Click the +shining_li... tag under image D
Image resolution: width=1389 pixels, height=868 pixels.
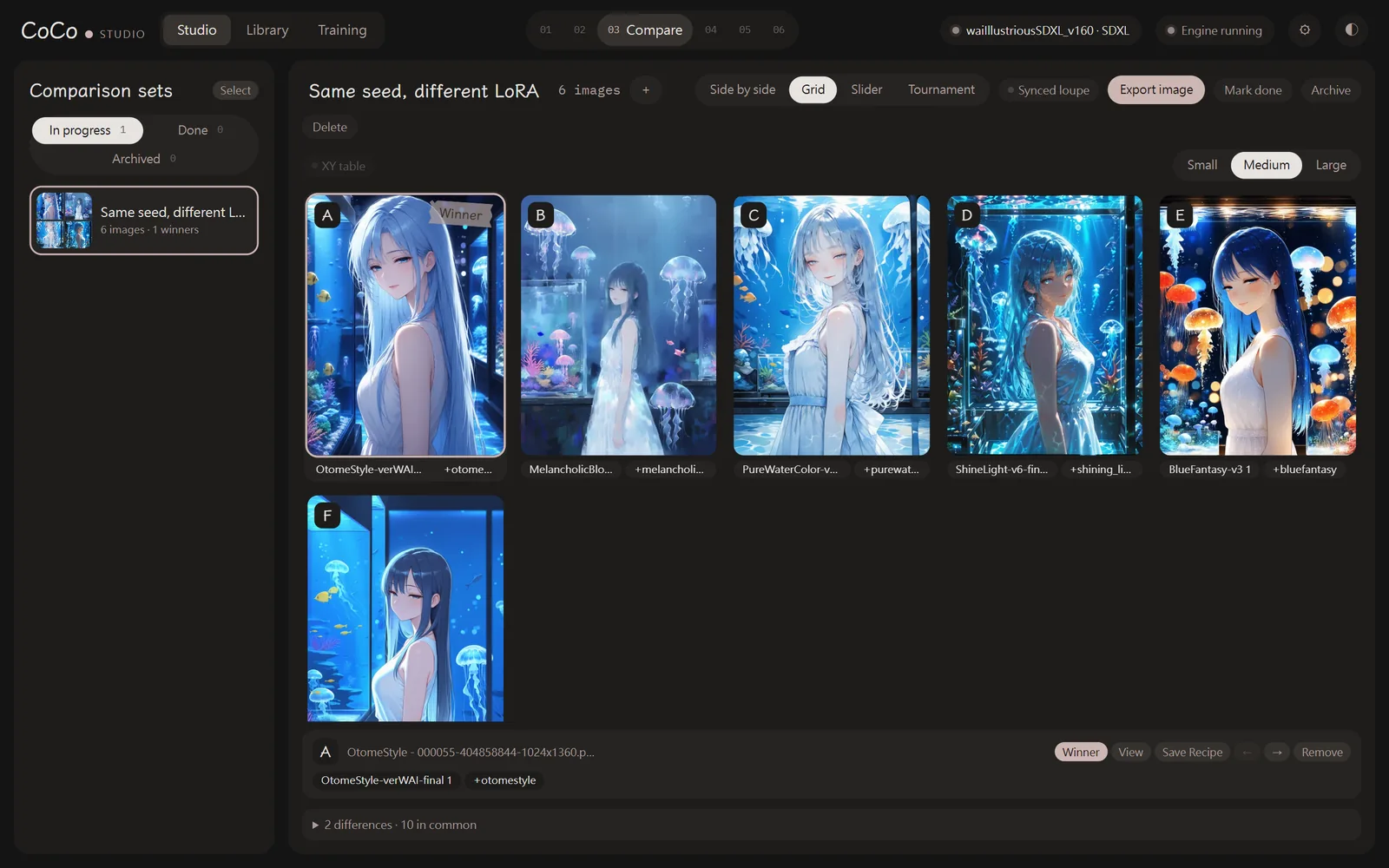point(1101,469)
